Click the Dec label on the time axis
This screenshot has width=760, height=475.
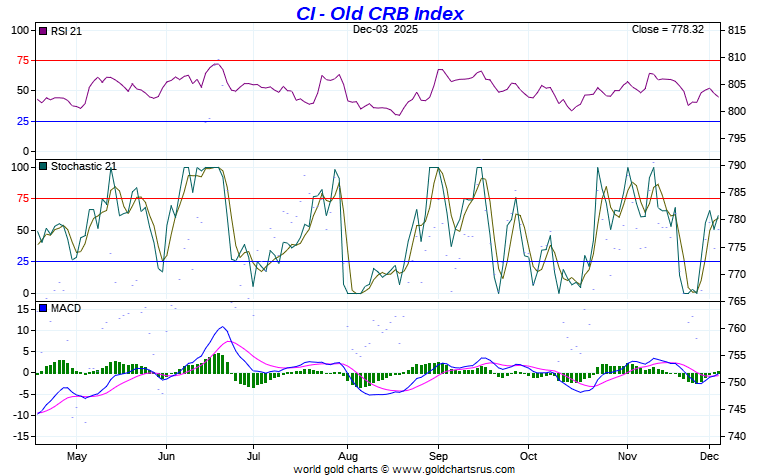[711, 455]
